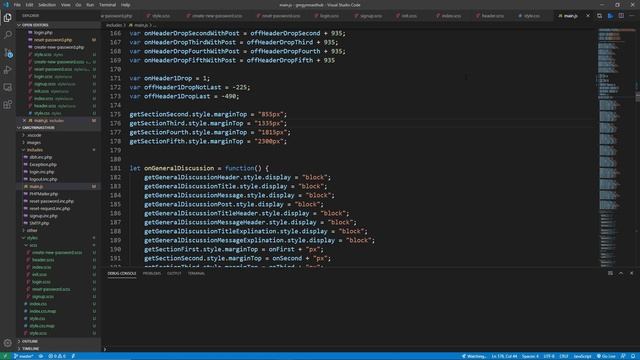Viewport: 640px width, 360px height.
Task: Open dbh.inc.php in the file tree
Action: [40, 157]
